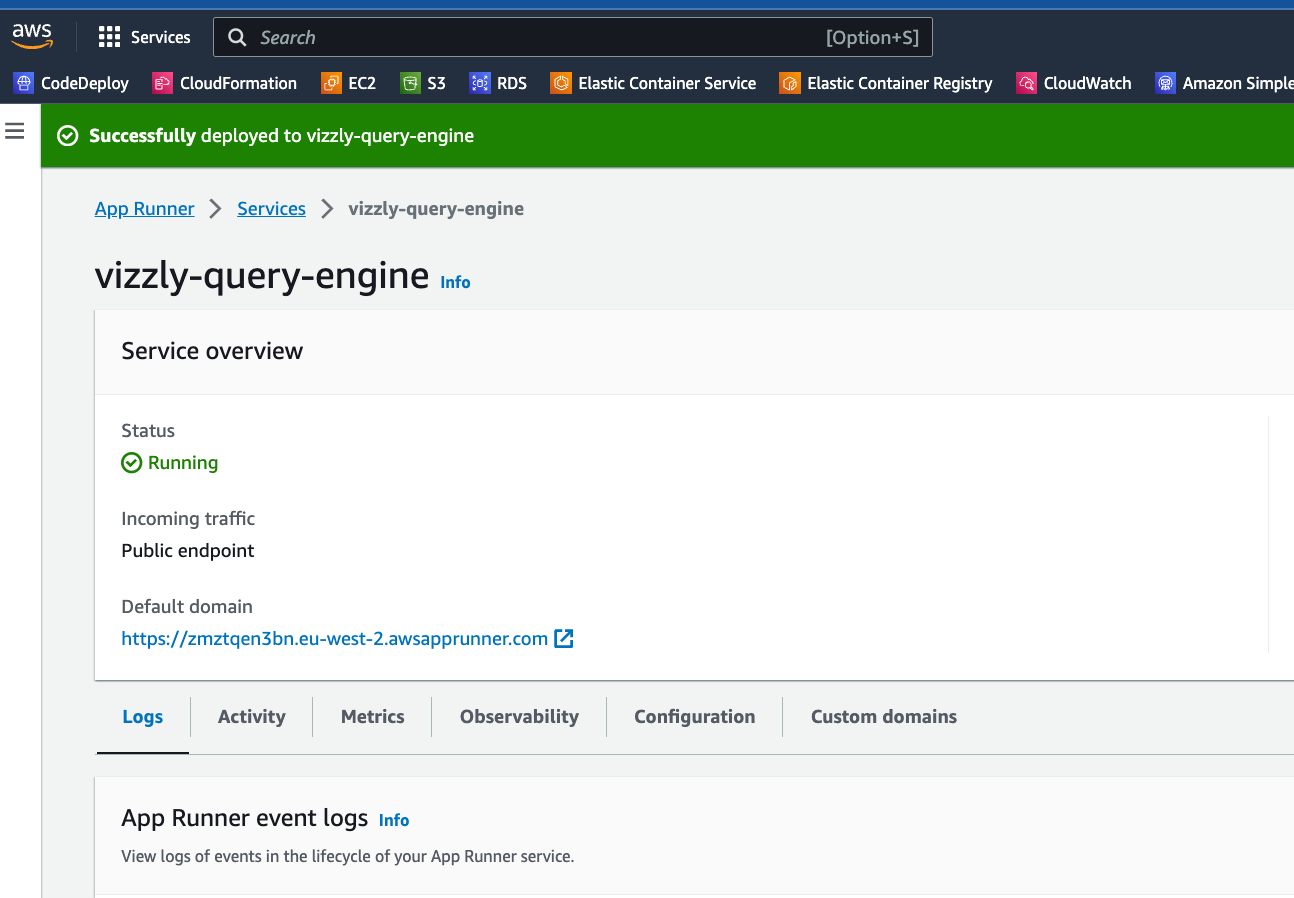Viewport: 1294px width, 898px height.
Task: Click the S3 bookmark icon
Action: pyautogui.click(x=410, y=83)
